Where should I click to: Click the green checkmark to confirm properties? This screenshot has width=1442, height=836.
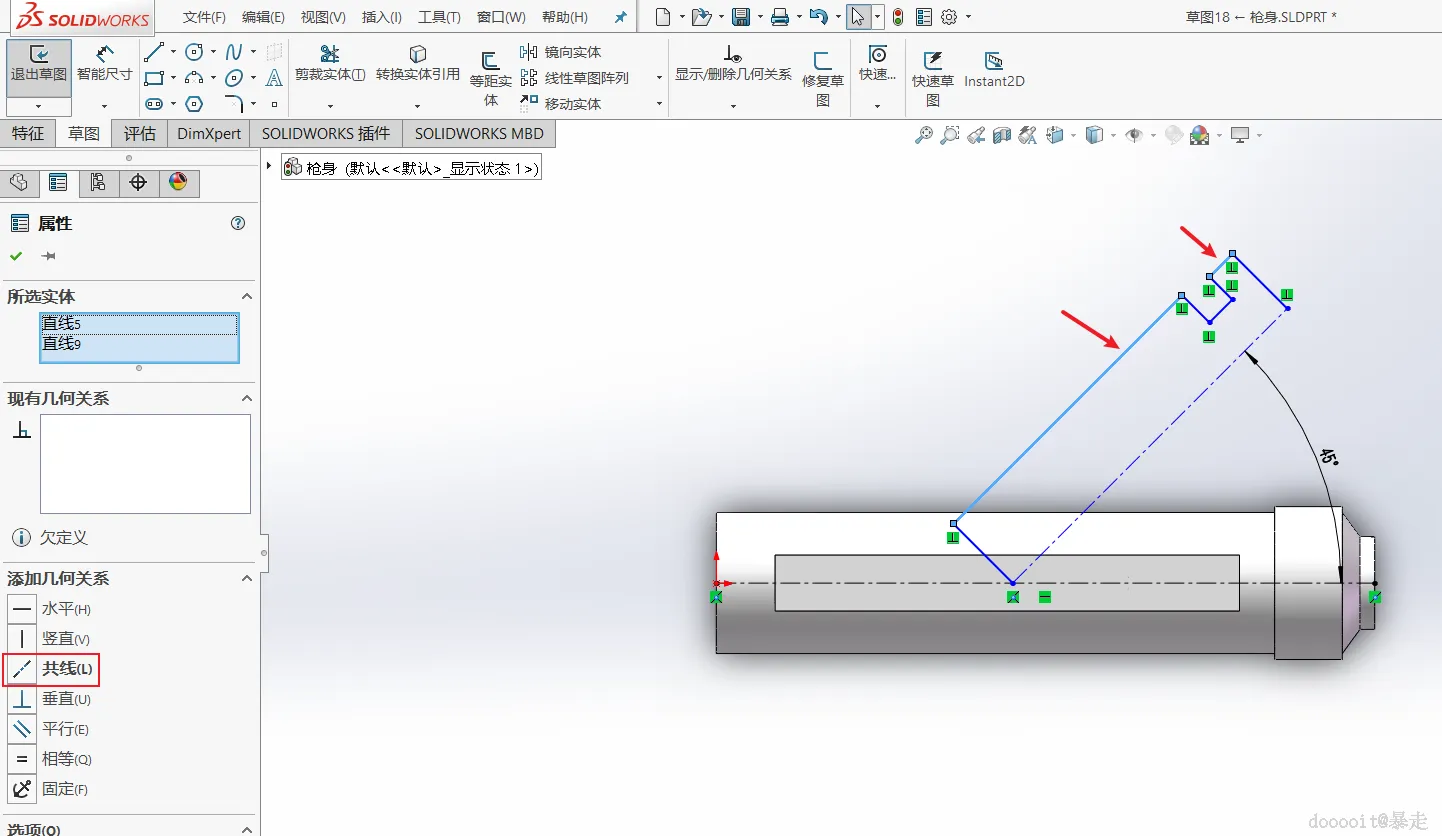[16, 256]
